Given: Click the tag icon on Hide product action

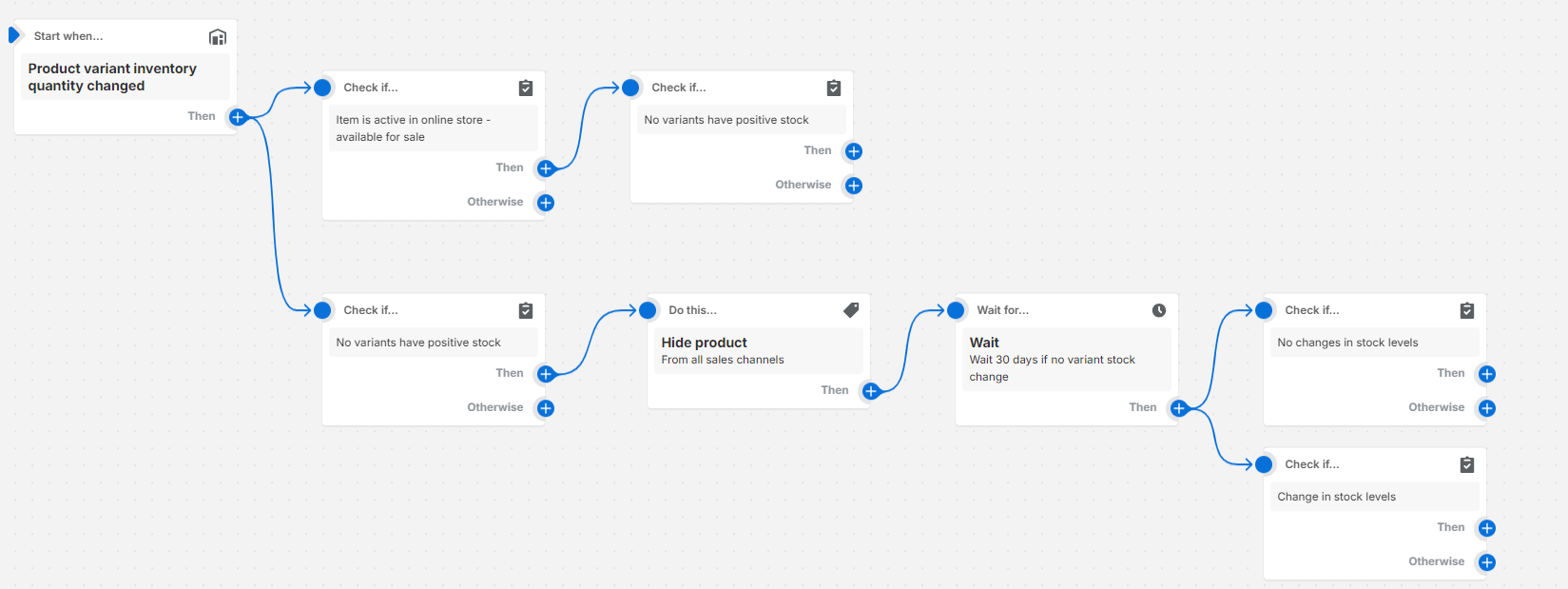Looking at the screenshot, I should (851, 310).
